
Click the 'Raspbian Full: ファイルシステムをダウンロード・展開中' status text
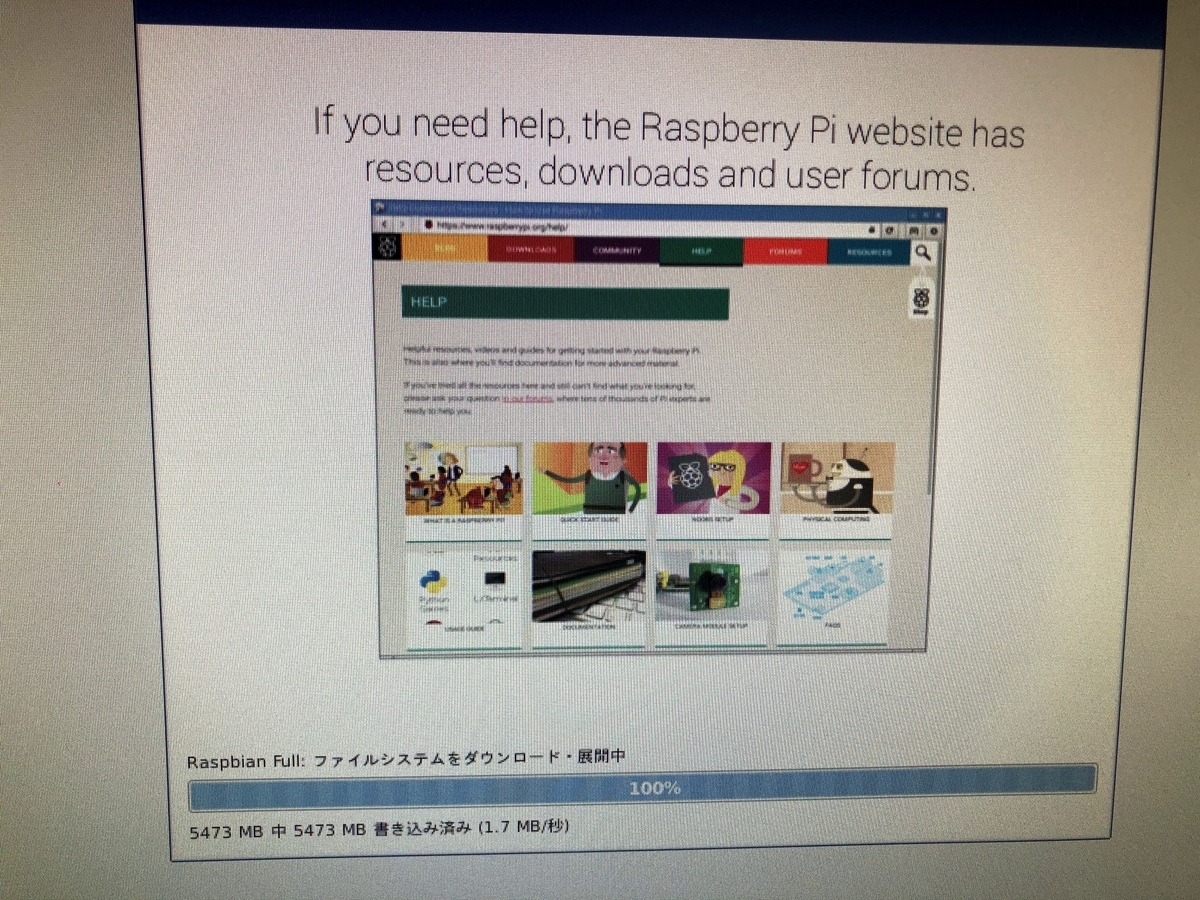tap(407, 760)
